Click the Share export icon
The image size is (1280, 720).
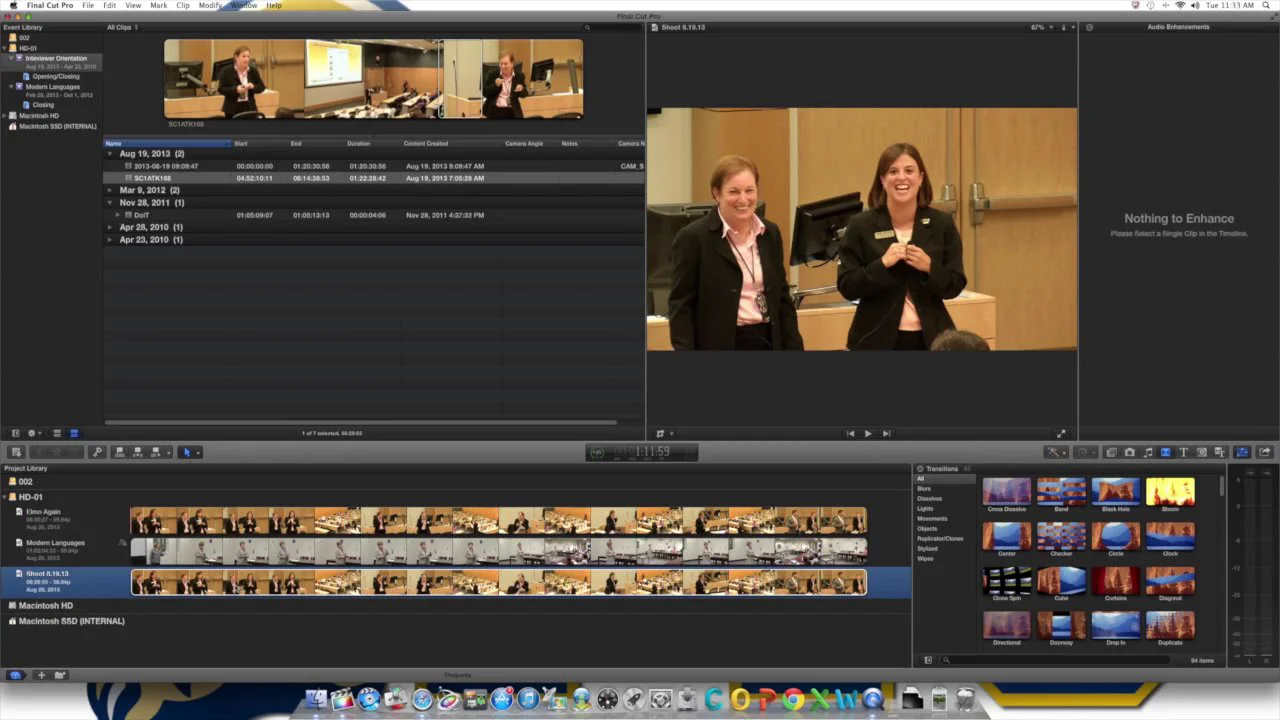pyautogui.click(x=1265, y=452)
